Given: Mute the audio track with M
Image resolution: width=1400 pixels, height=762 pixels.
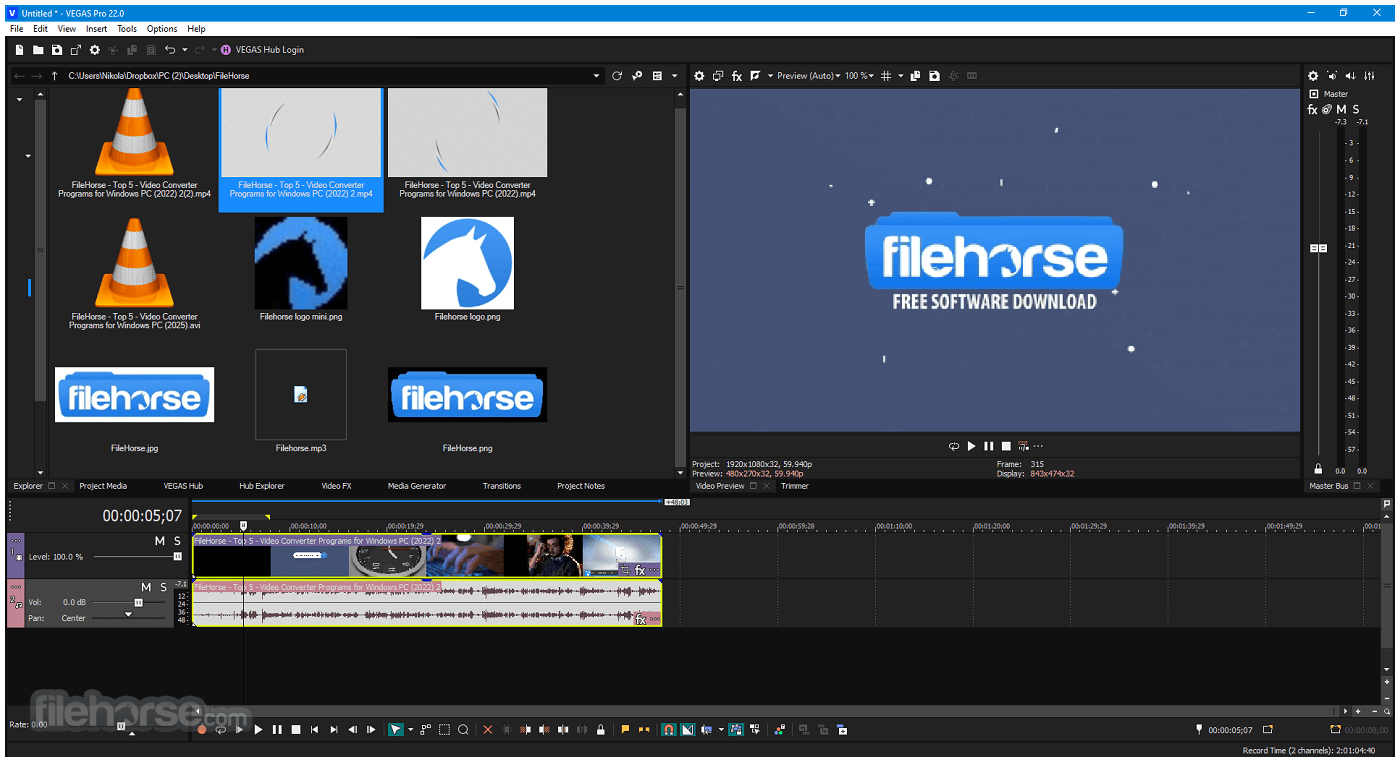Looking at the screenshot, I should pos(146,587).
